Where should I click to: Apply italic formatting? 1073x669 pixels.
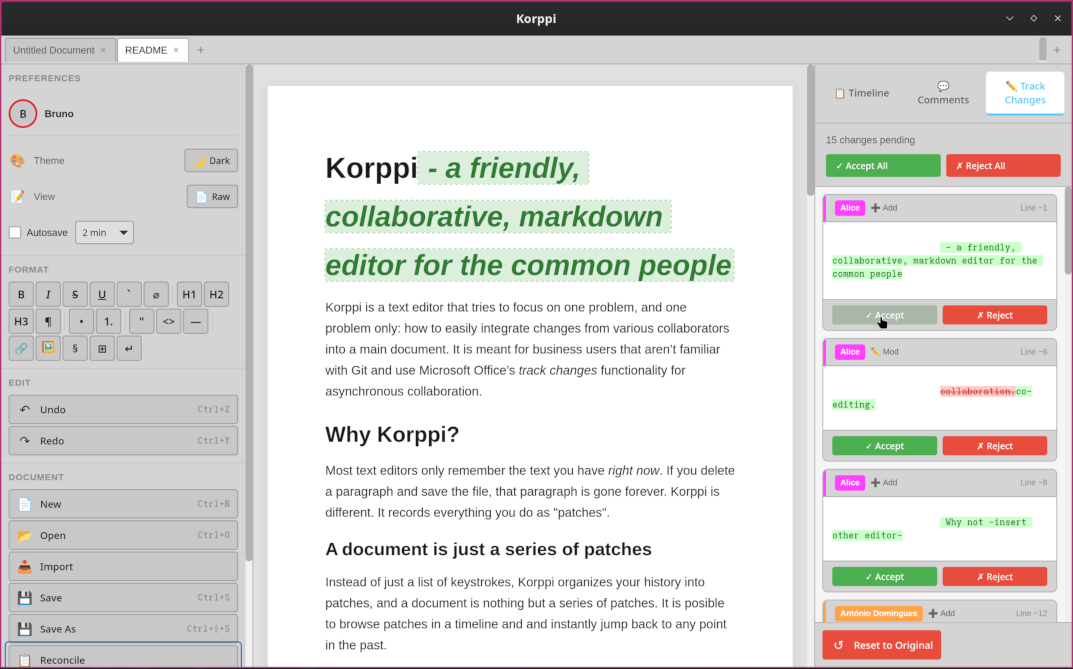[x=48, y=294]
